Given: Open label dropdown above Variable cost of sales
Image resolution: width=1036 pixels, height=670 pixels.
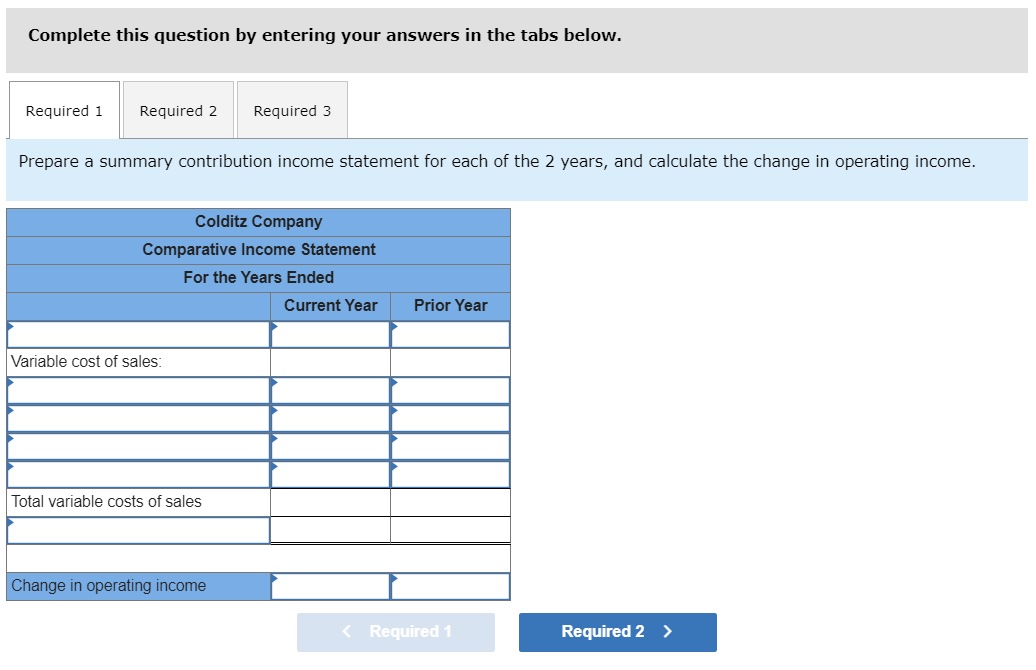Looking at the screenshot, I should [x=138, y=334].
